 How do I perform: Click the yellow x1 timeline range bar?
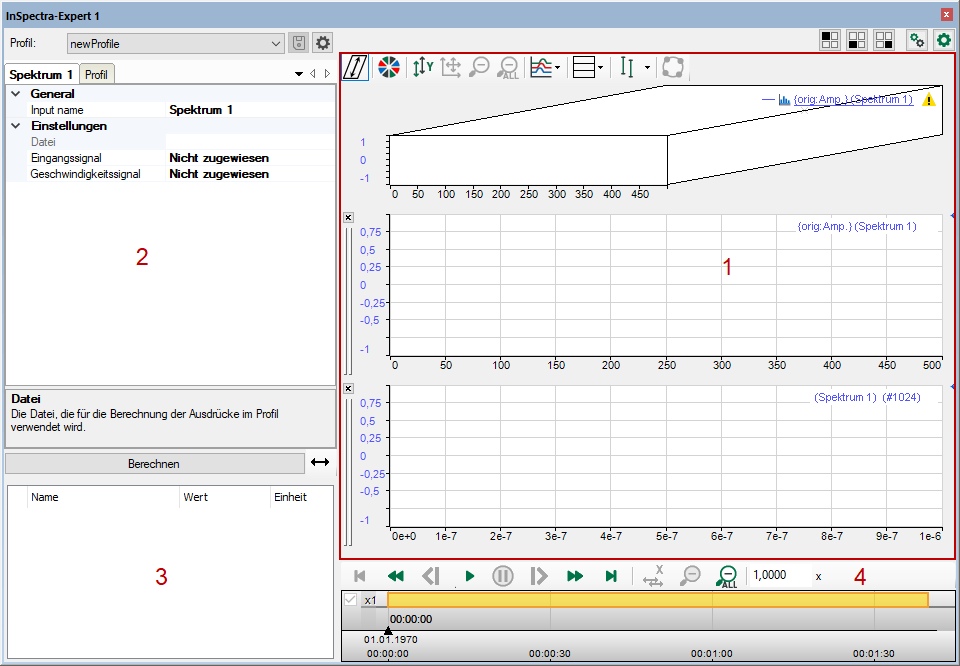pos(658,600)
